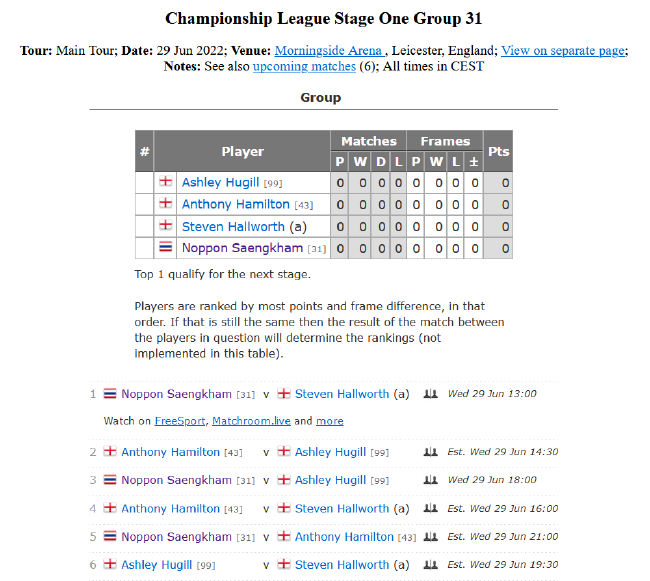This screenshot has width=650, height=581.
Task: Click the Player column header
Action: [x=242, y=151]
